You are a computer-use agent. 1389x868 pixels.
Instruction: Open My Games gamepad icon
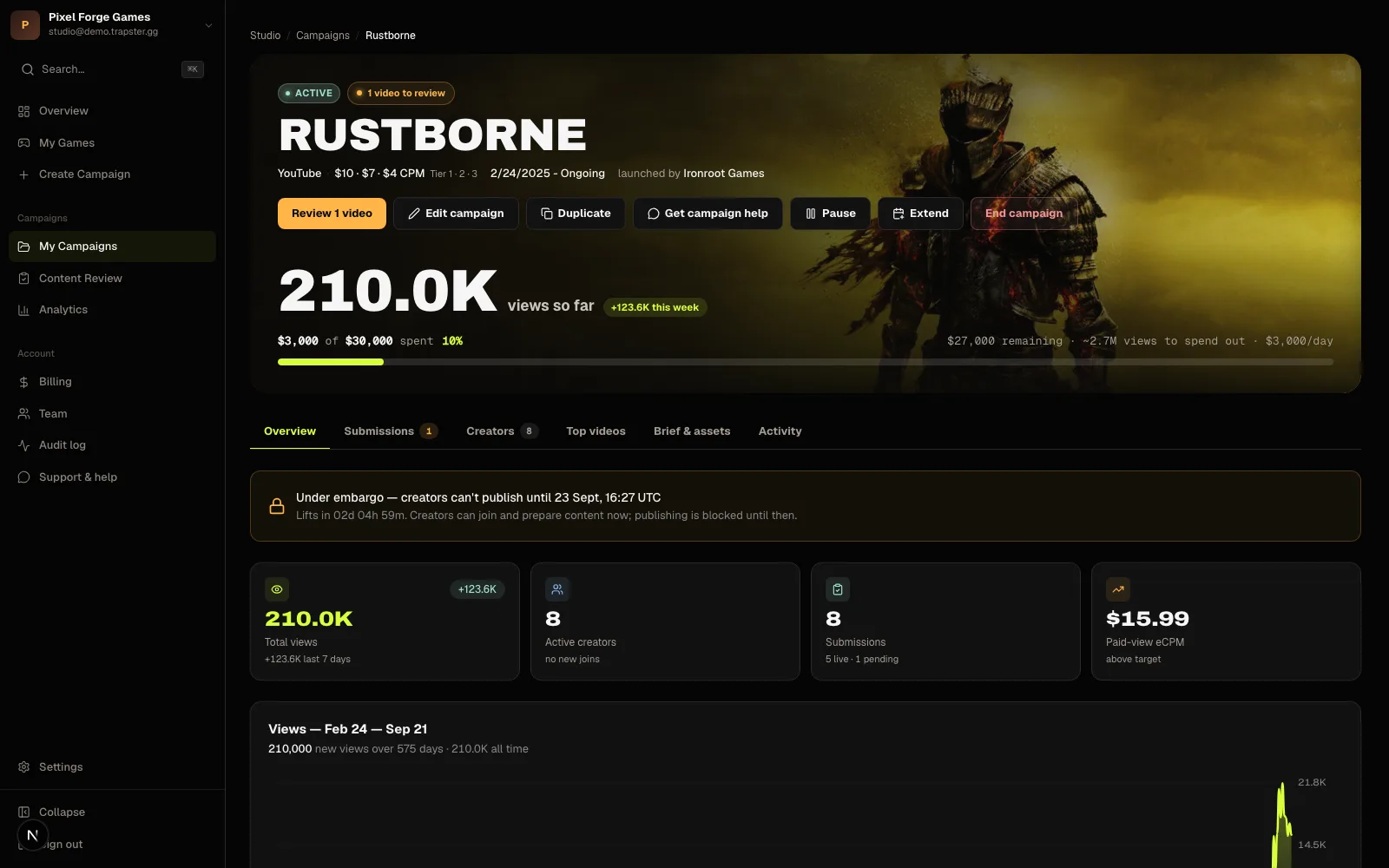23,143
